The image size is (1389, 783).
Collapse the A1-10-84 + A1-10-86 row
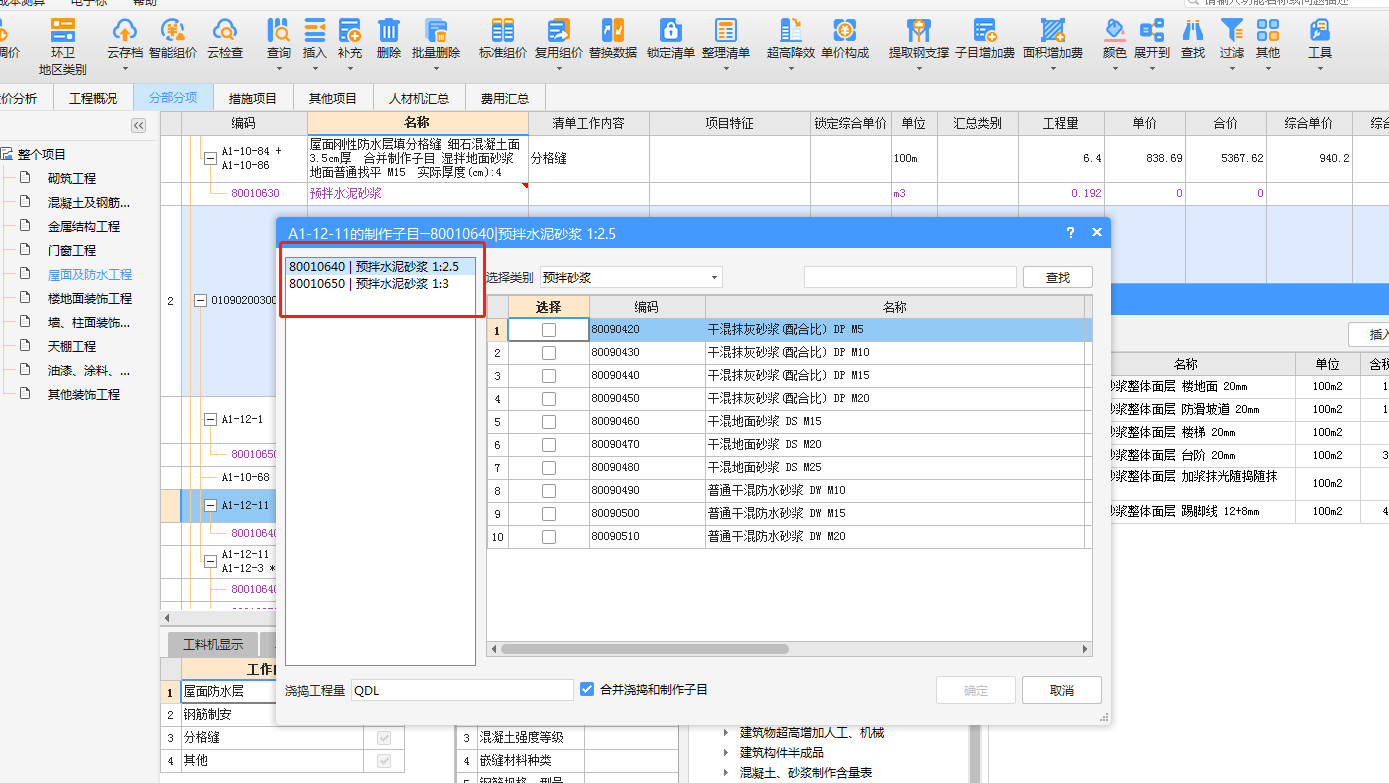tap(210, 158)
